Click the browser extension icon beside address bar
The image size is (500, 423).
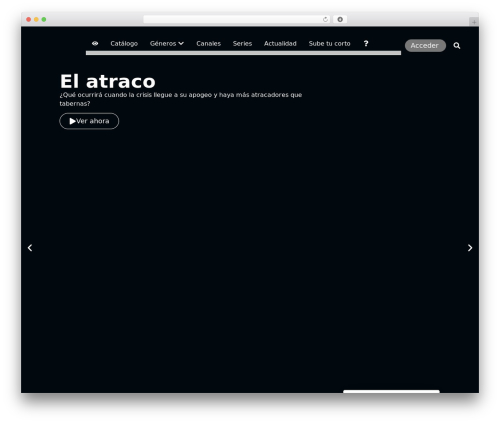(340, 19)
